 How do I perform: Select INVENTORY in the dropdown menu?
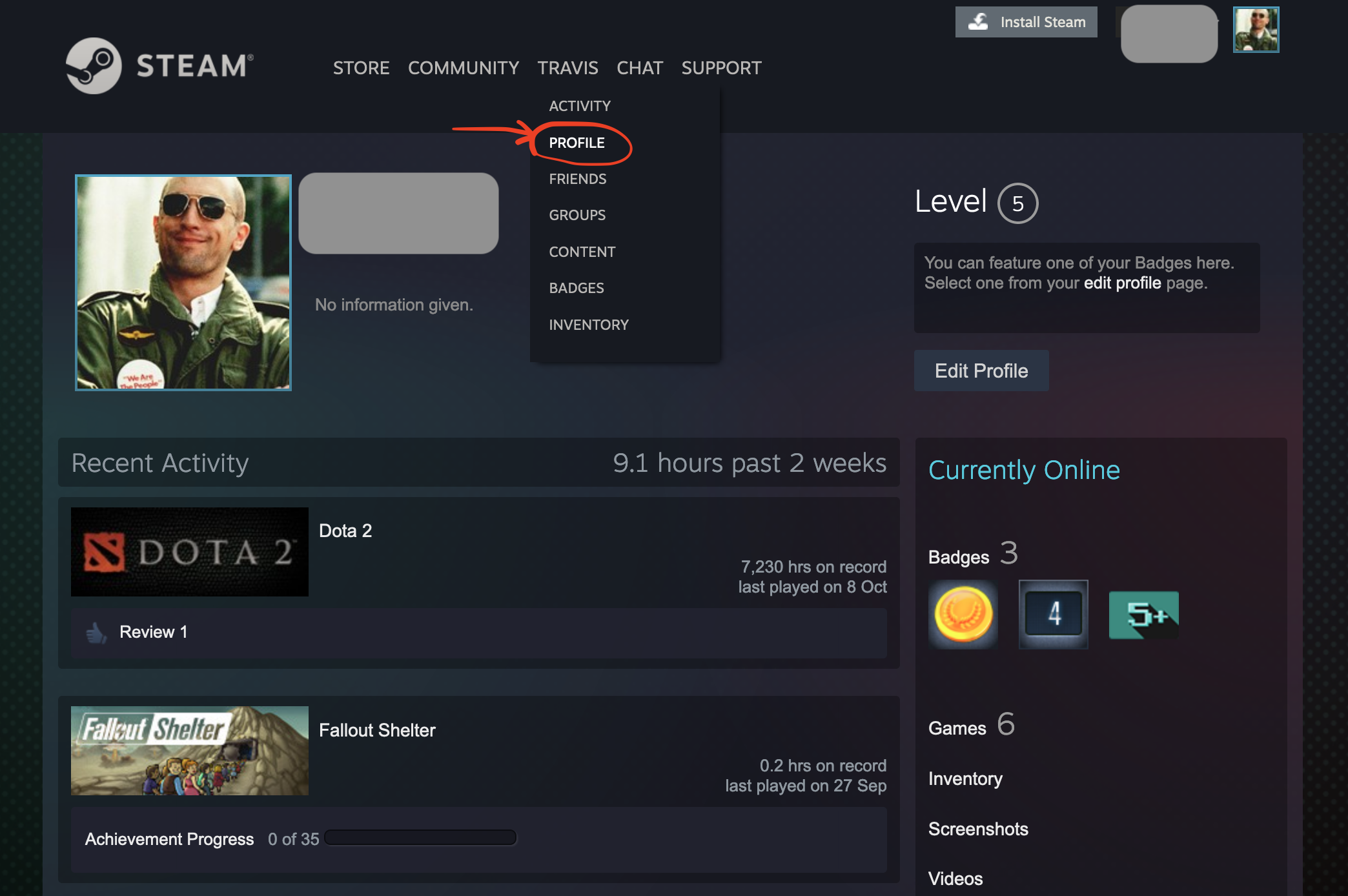588,325
